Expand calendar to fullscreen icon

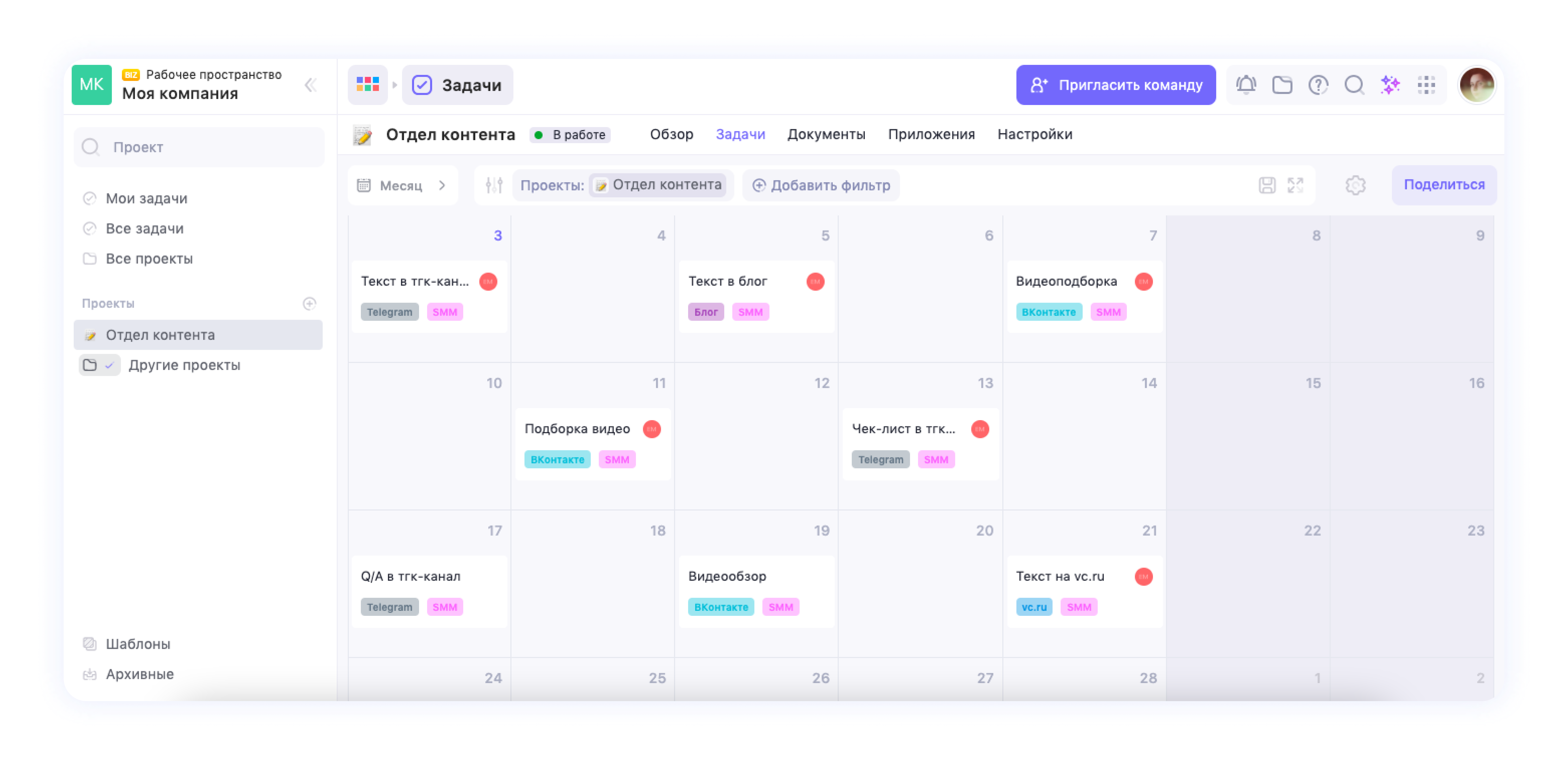1295,185
